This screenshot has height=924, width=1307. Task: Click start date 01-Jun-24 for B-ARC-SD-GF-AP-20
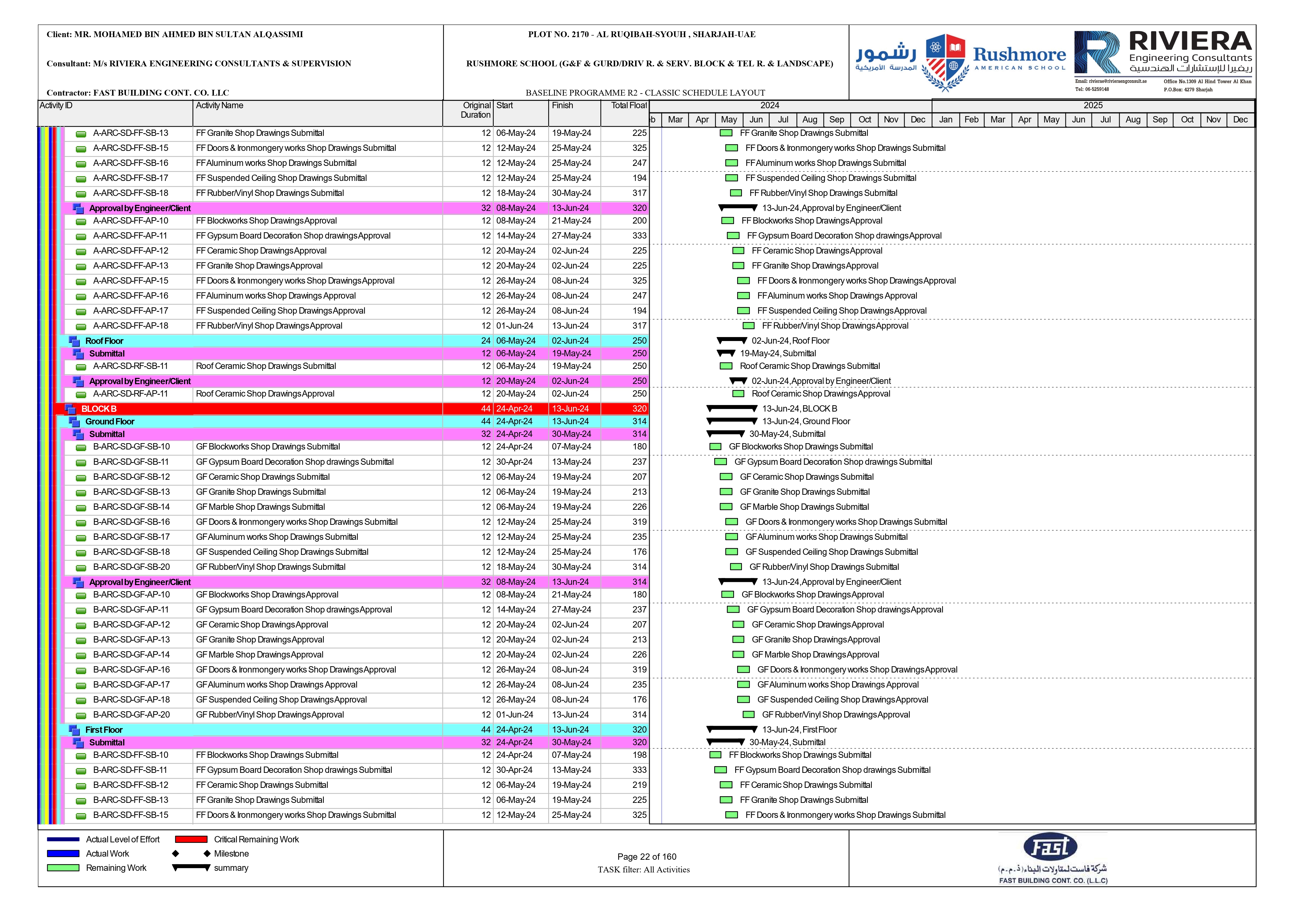[515, 715]
